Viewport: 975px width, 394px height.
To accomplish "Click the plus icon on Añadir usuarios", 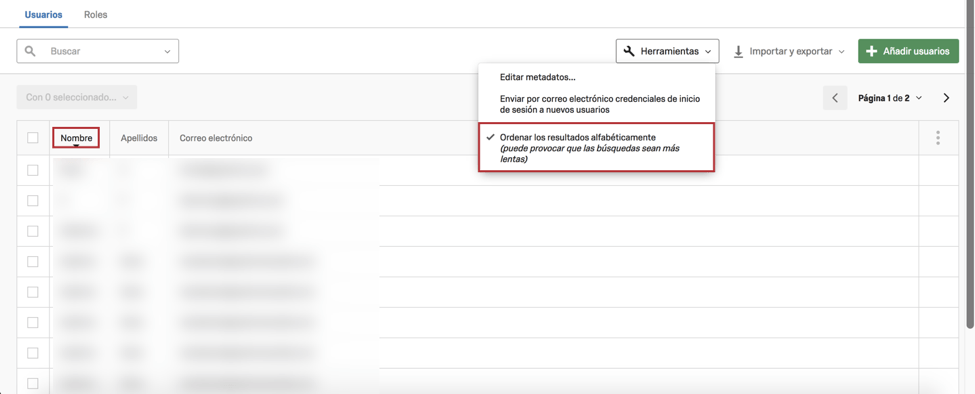I will (x=872, y=51).
